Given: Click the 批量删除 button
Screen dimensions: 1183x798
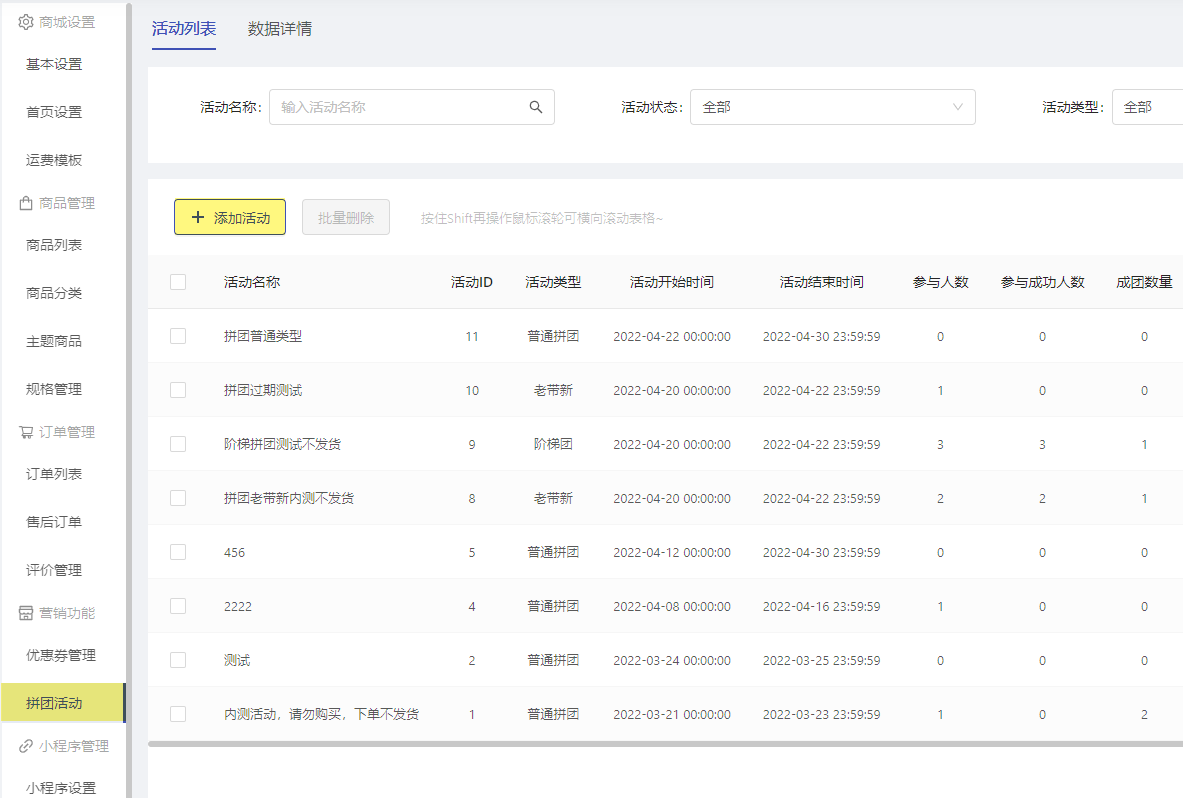Looking at the screenshot, I should pos(346,217).
